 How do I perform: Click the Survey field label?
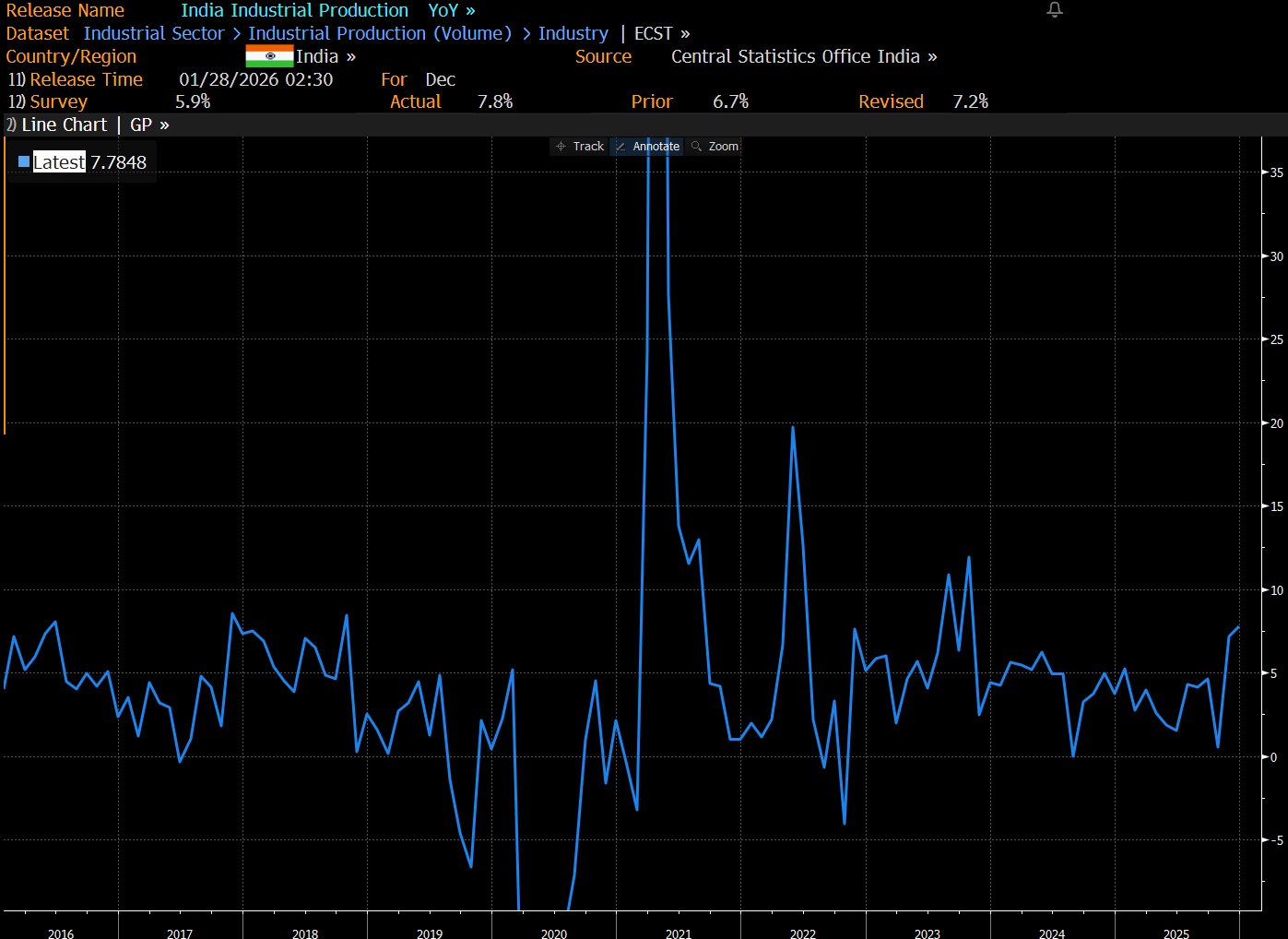pos(58,101)
